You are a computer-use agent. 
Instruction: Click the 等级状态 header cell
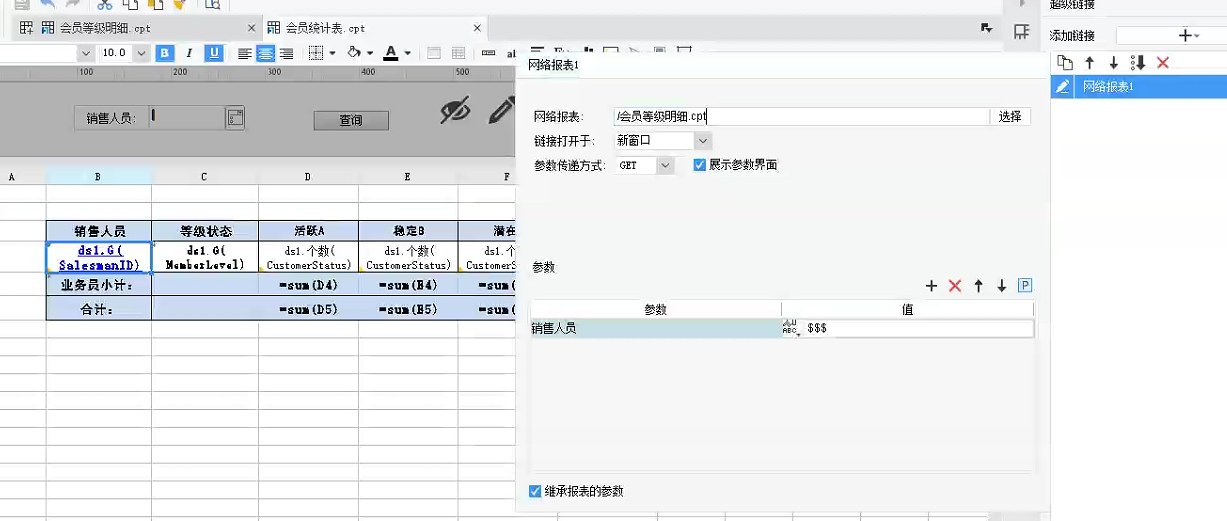[205, 231]
